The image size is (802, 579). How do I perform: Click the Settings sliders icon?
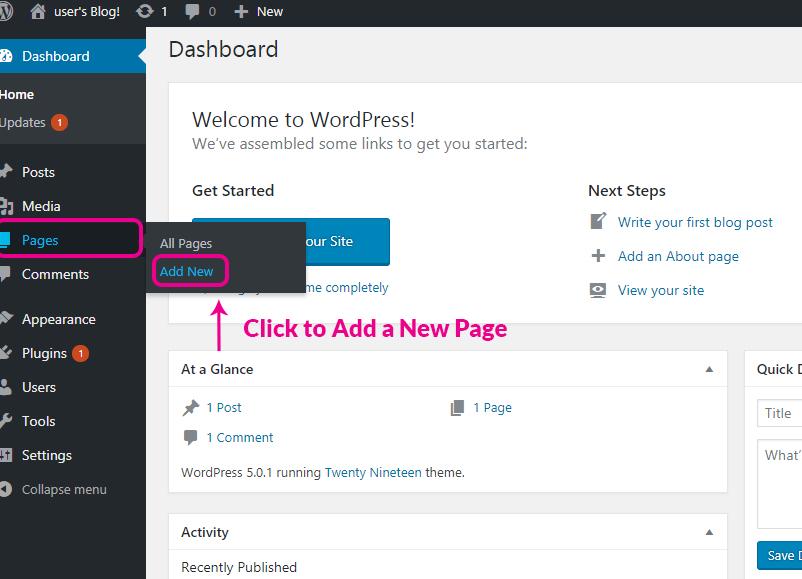tap(6, 455)
